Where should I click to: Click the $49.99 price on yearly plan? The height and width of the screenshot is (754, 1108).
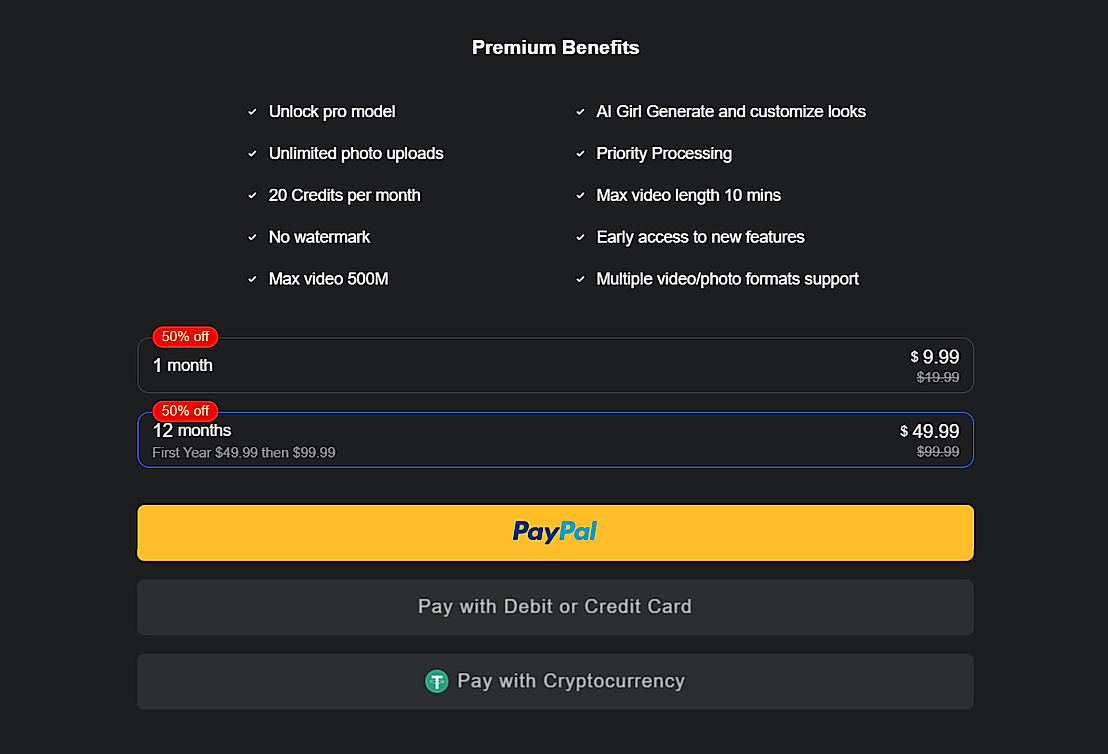tap(930, 431)
